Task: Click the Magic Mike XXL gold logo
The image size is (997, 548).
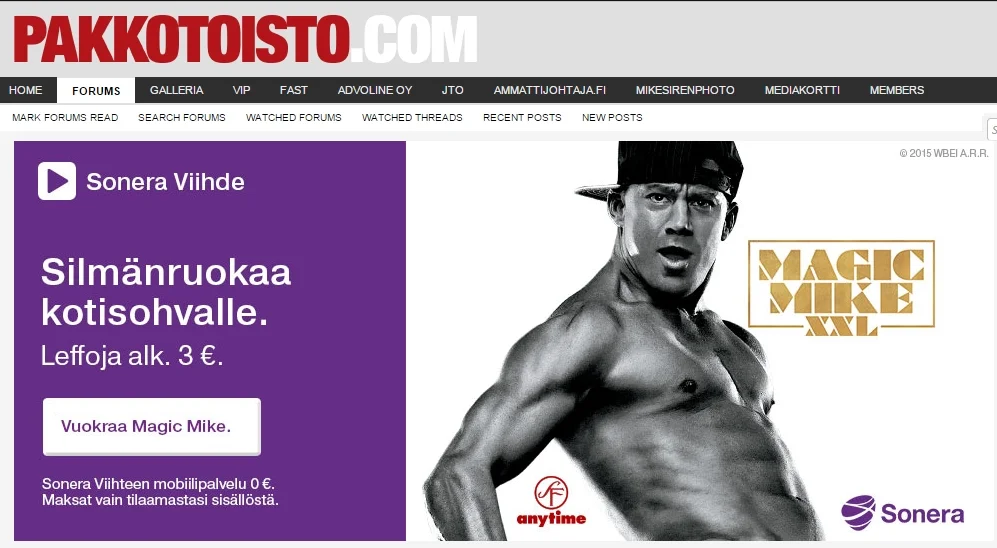Action: [x=841, y=288]
